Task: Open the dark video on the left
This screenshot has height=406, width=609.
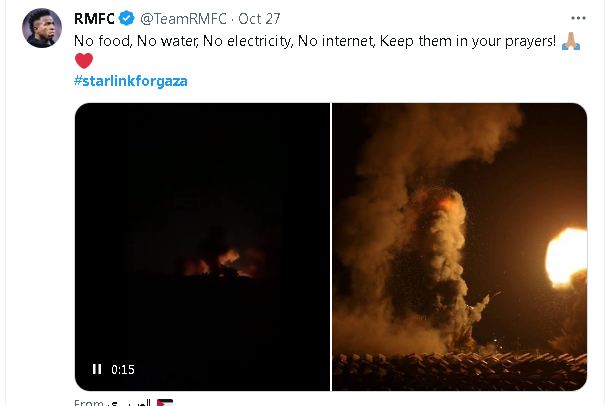Action: 202,200
